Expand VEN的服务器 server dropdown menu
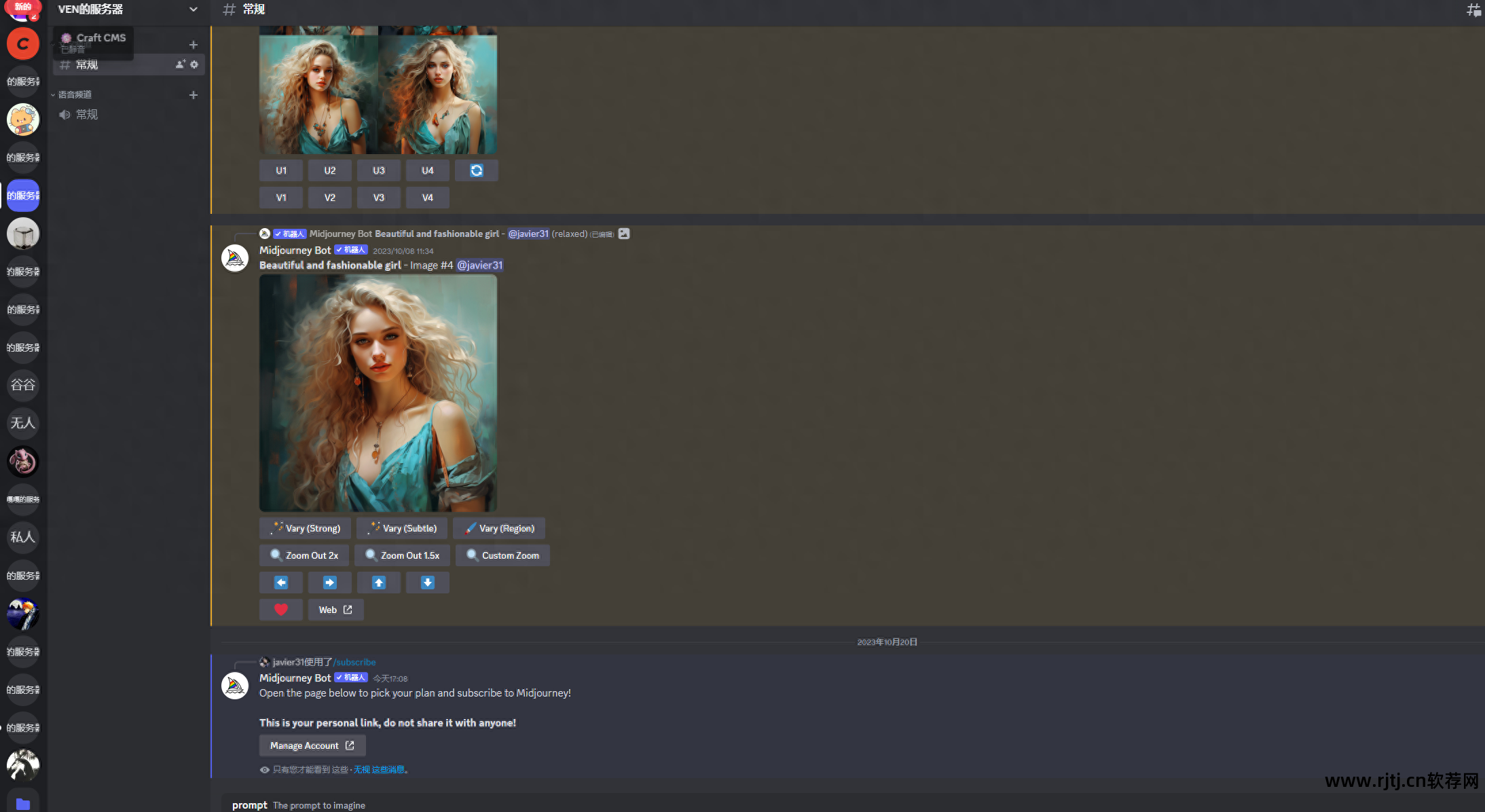The image size is (1485, 812). coord(193,10)
